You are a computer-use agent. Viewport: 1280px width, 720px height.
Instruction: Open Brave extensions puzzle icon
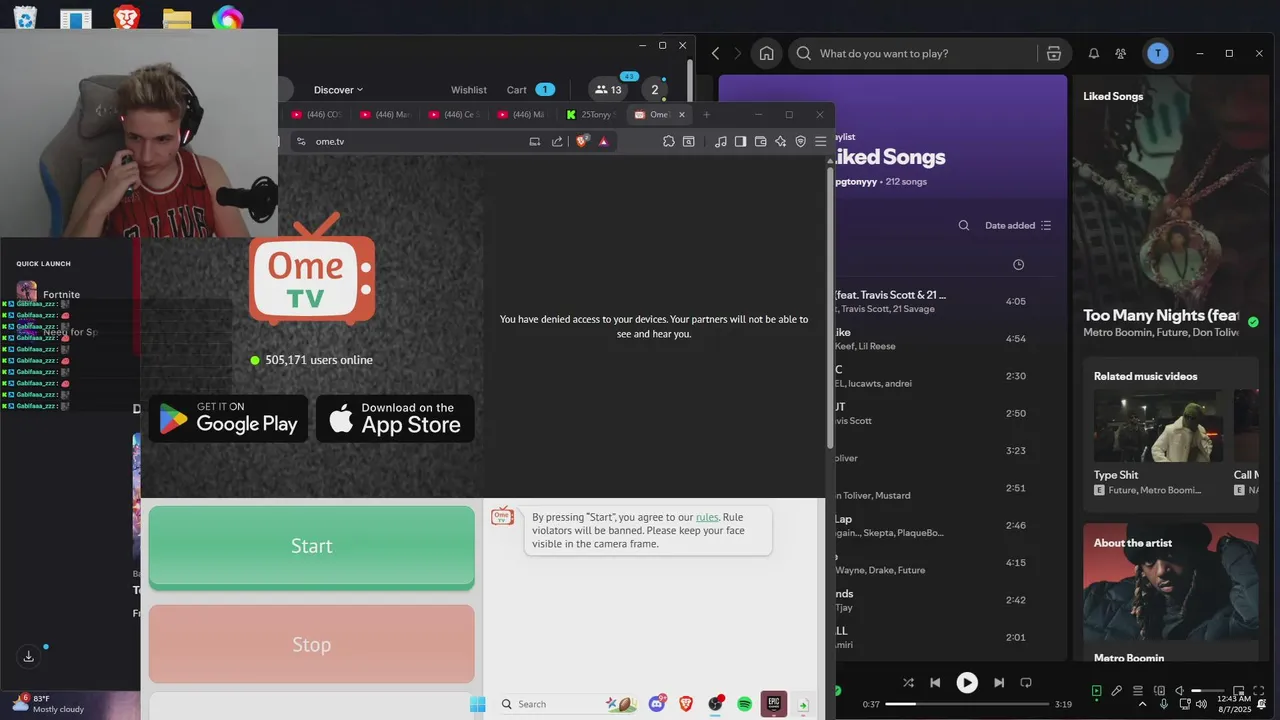tap(669, 142)
